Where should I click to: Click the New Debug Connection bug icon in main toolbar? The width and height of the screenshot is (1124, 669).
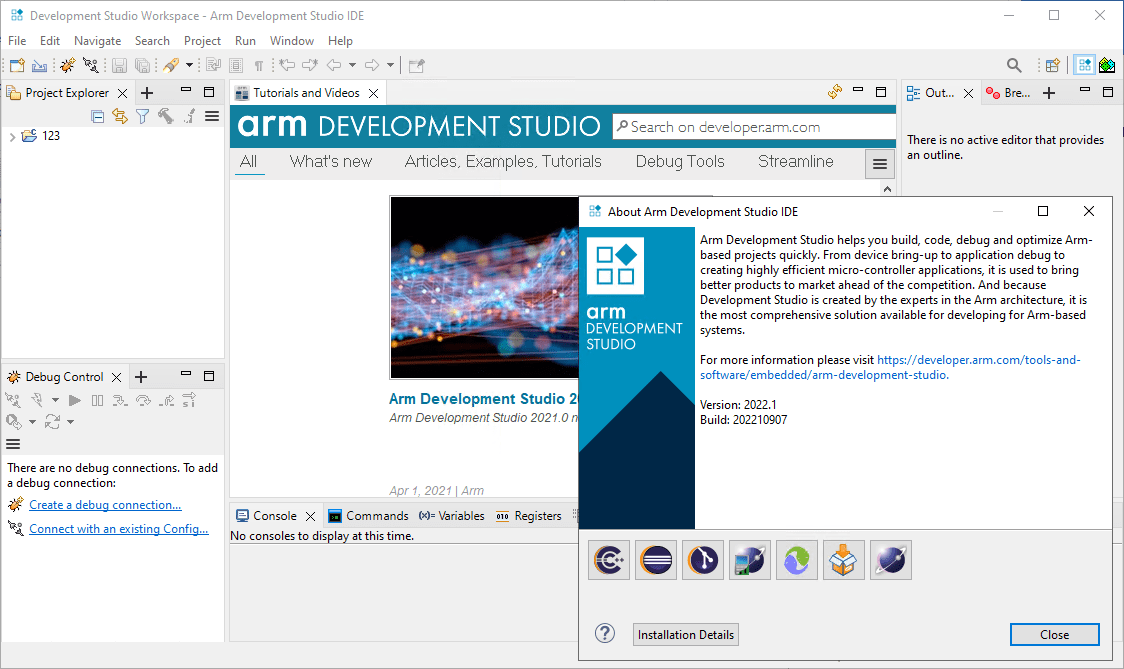tap(67, 65)
